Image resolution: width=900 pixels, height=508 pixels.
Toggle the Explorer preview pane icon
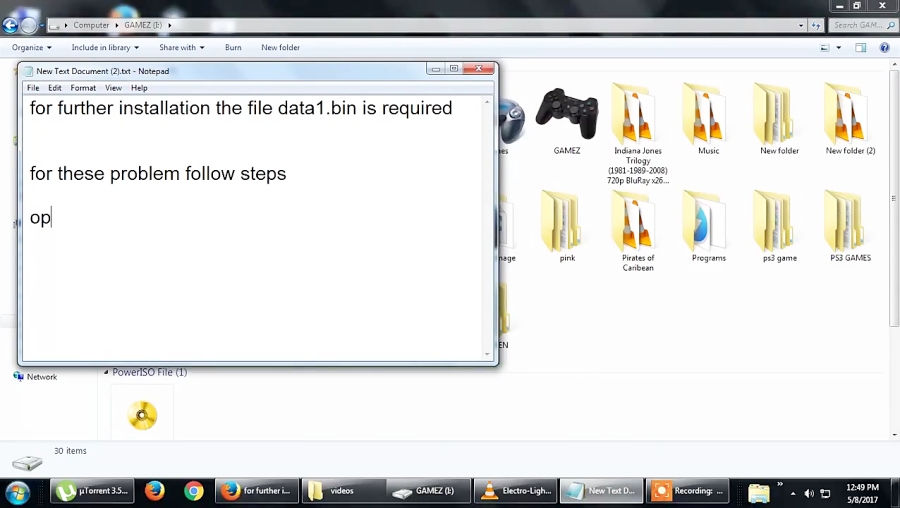[860, 48]
